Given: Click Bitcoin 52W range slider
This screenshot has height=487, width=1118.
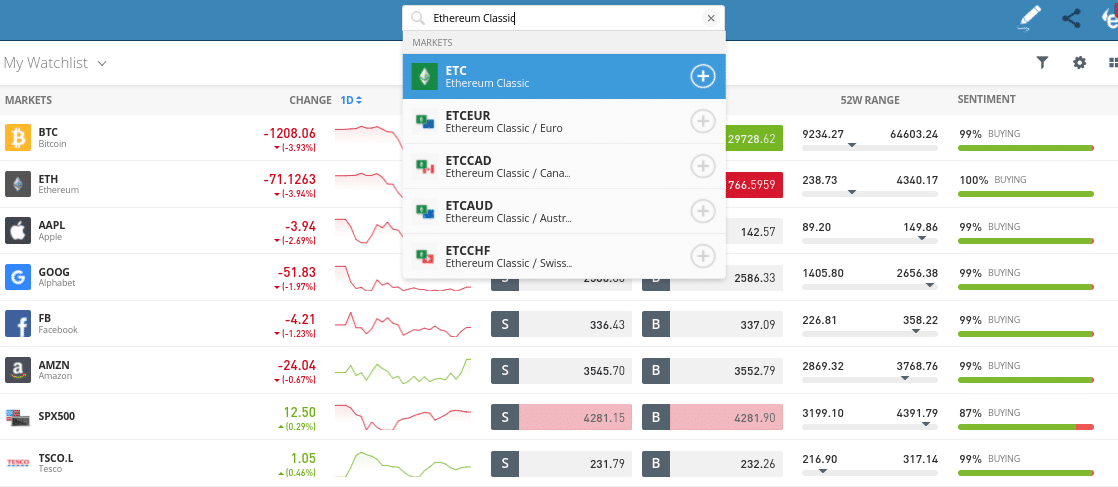Looking at the screenshot, I should tap(870, 147).
